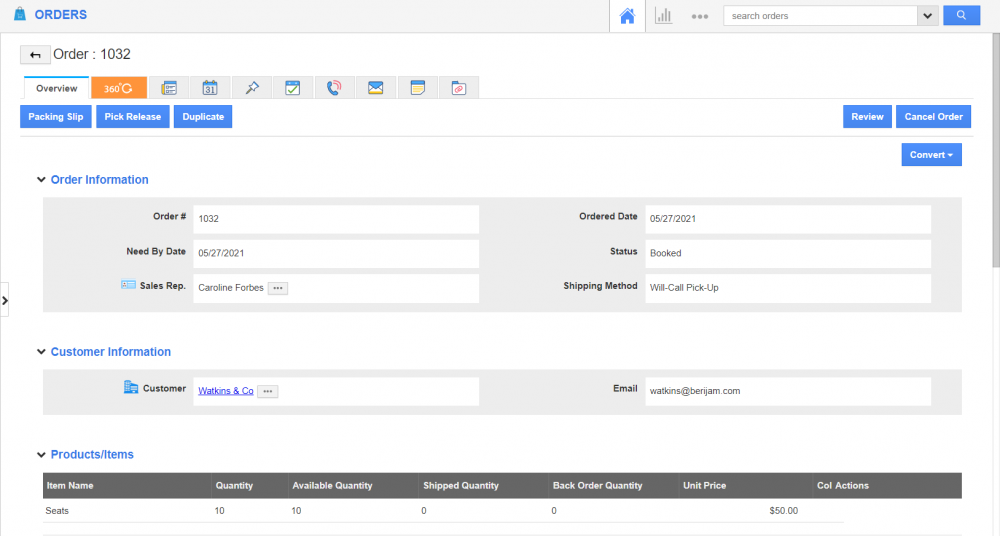Go to the Orders home icon
This screenshot has width=1000, height=536.
628,16
